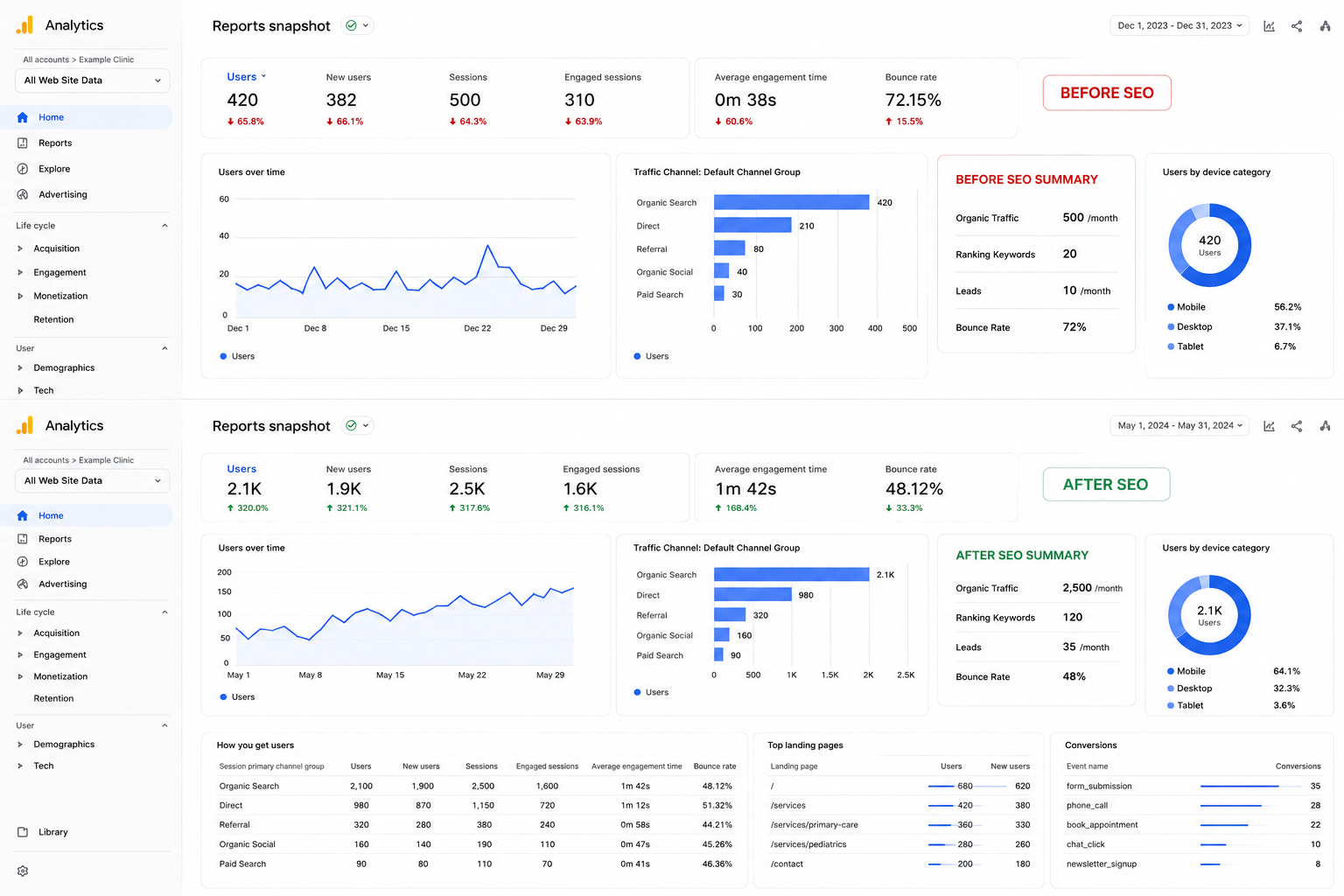
Task: Click the Analytics logo at the top left
Action: 25,24
